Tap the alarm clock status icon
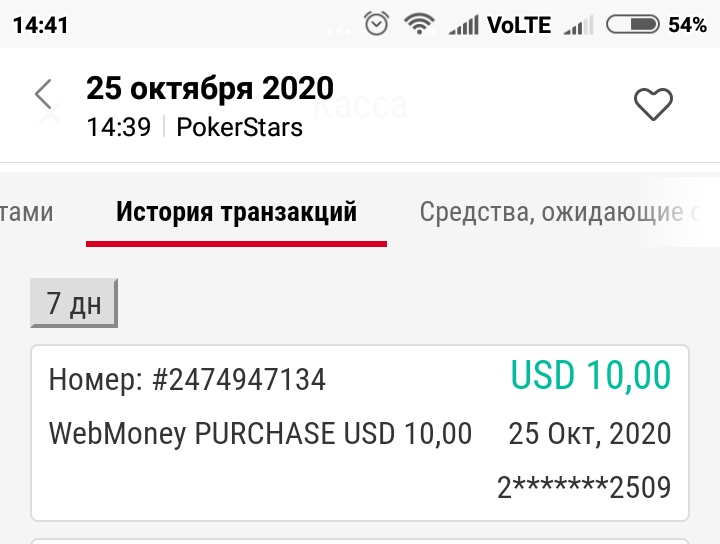Screen dimensions: 720x544 tap(377, 24)
